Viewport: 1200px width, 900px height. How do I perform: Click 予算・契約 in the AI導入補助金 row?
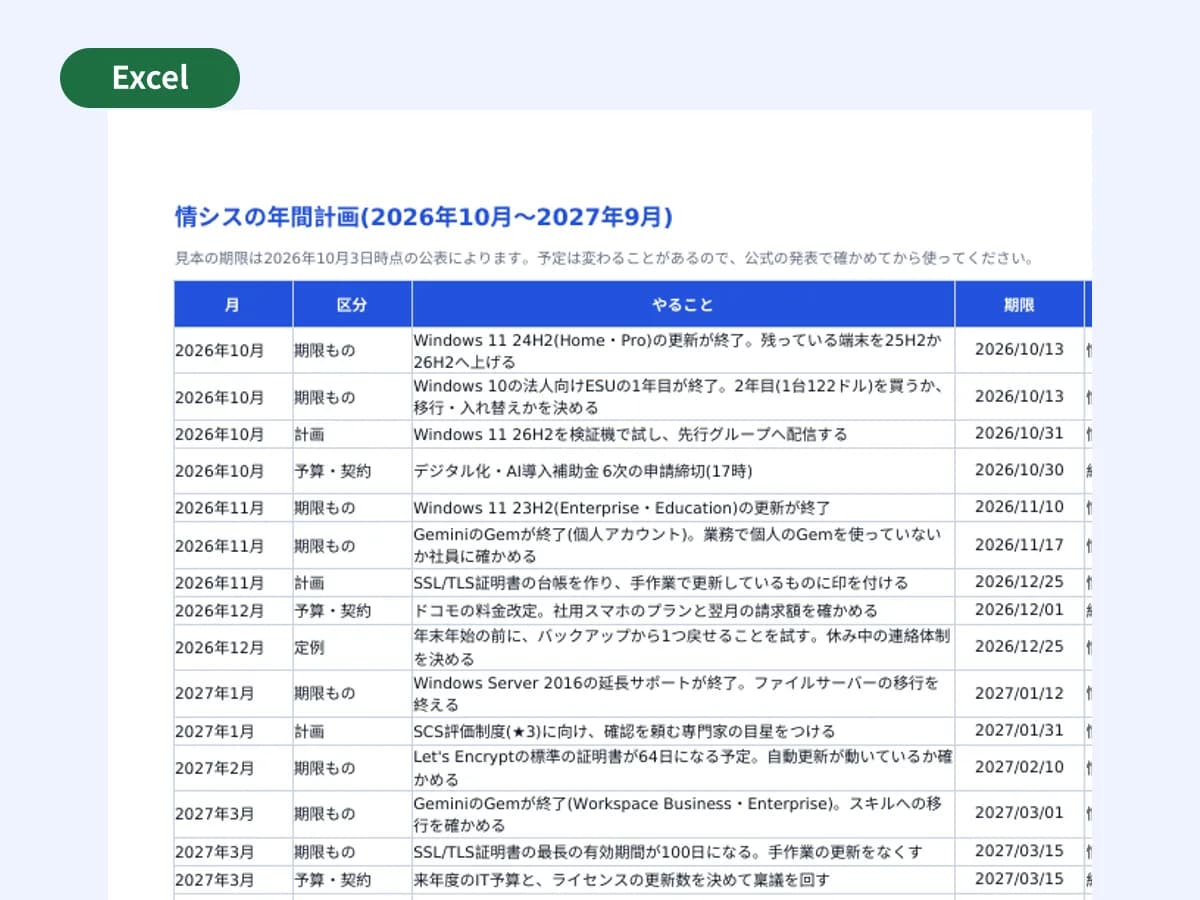pos(333,471)
